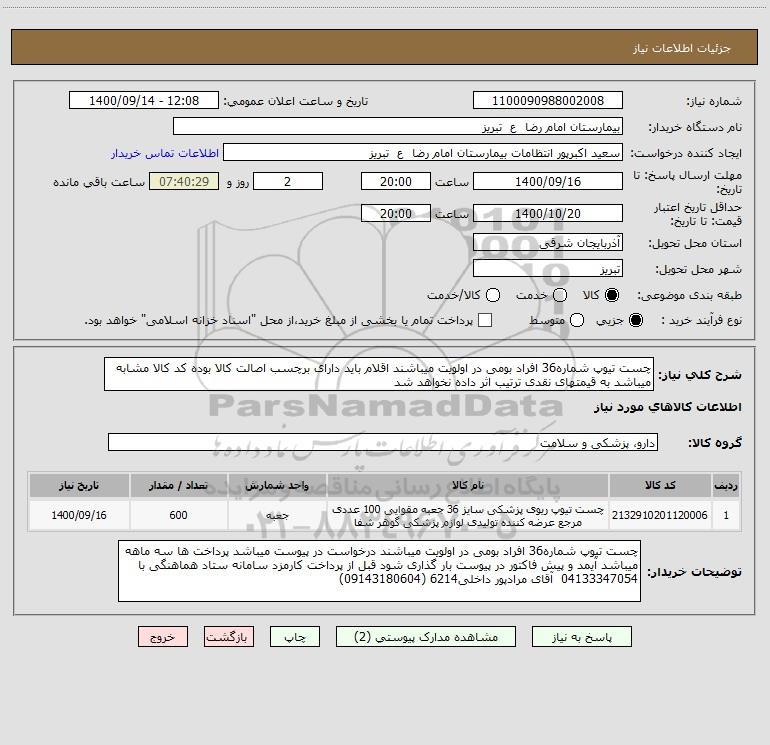Screen dimensions: 770x745
Task: Click the تعداد / مقدار column header
Action: 178,486
